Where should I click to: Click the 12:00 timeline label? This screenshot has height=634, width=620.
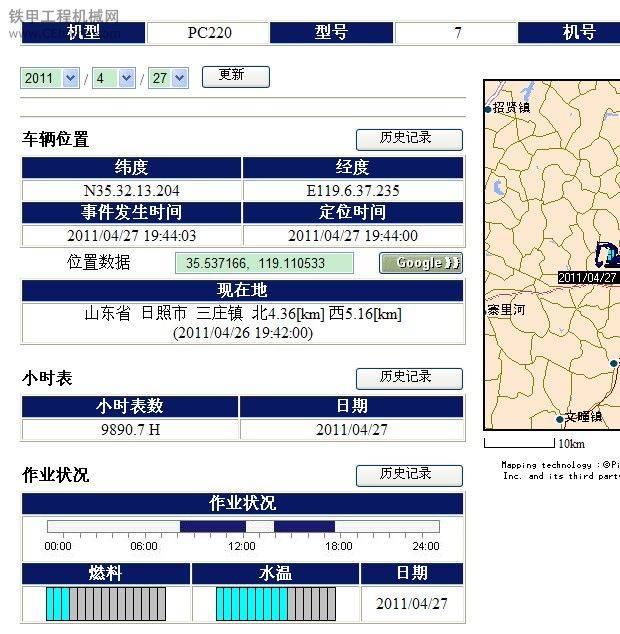pos(241,546)
